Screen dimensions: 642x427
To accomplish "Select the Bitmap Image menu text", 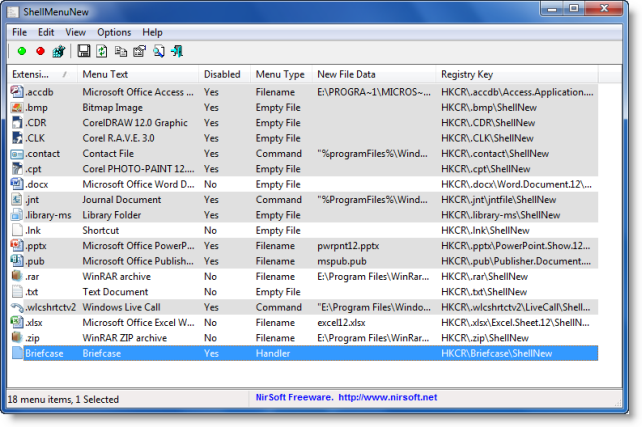I will [x=113, y=107].
